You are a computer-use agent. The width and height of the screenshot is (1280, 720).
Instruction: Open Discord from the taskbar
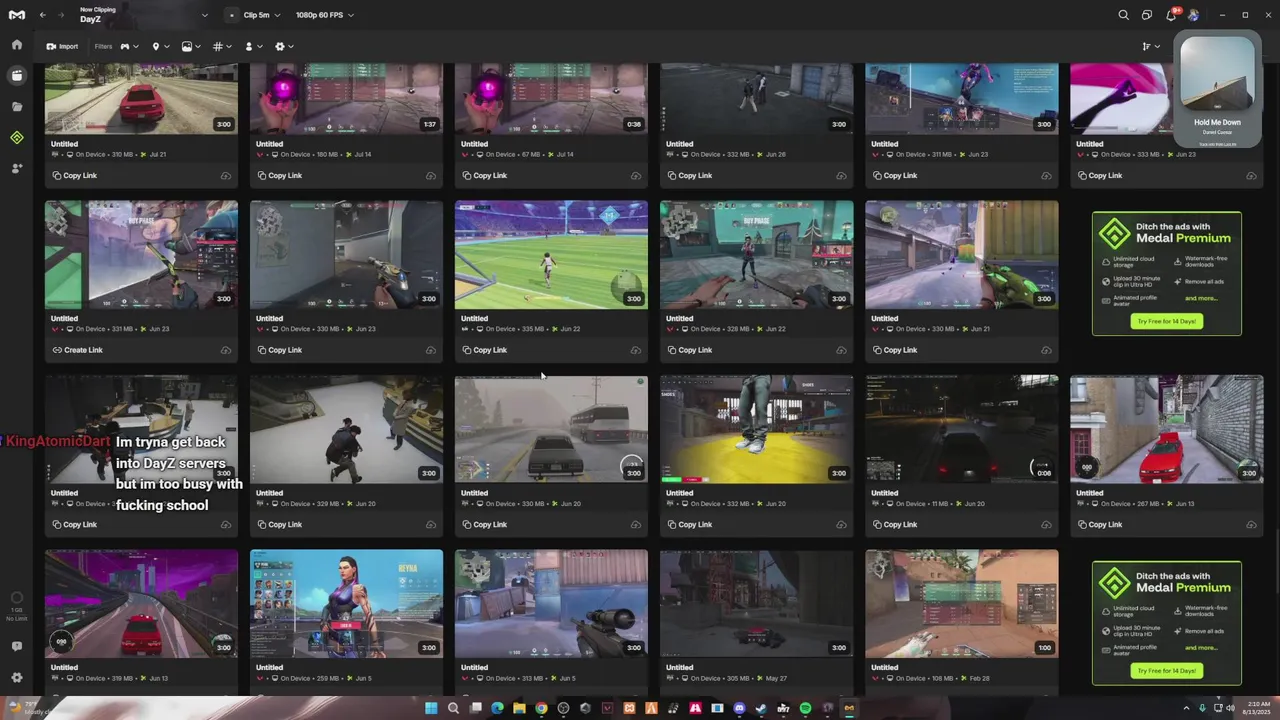pos(740,709)
